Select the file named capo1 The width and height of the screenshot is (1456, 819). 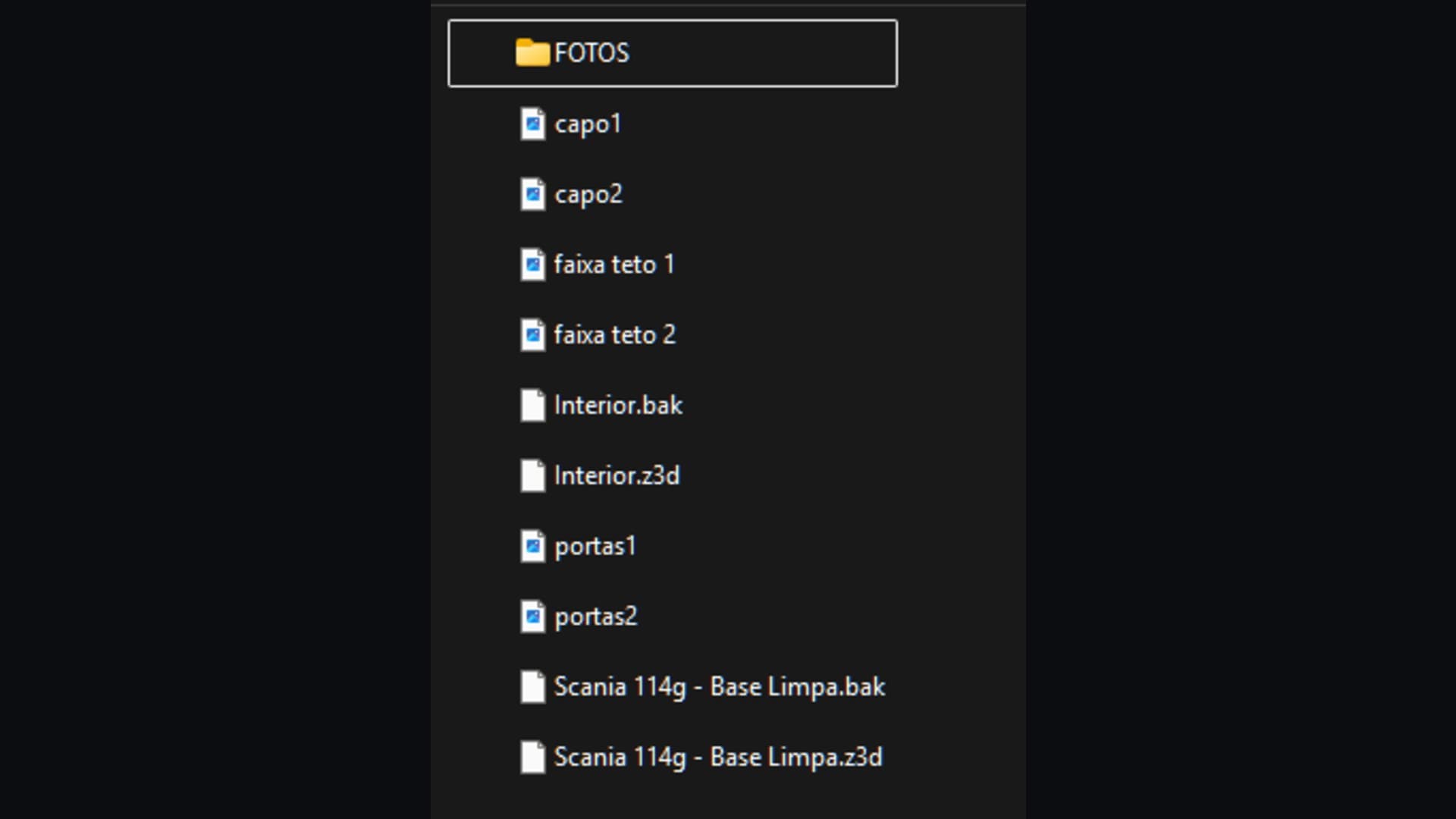pyautogui.click(x=588, y=124)
